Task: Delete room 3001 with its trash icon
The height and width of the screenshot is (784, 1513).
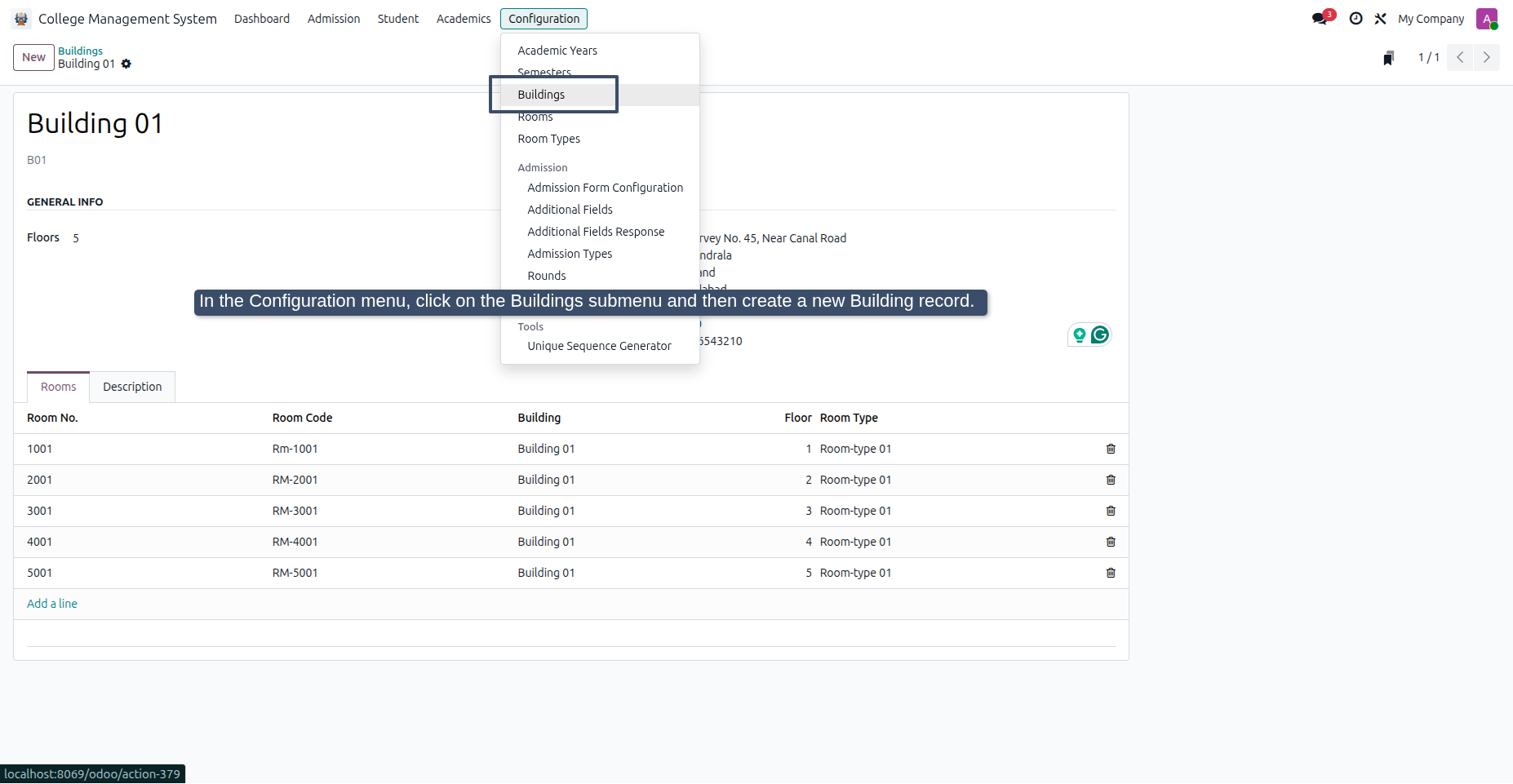Action: coord(1111,511)
